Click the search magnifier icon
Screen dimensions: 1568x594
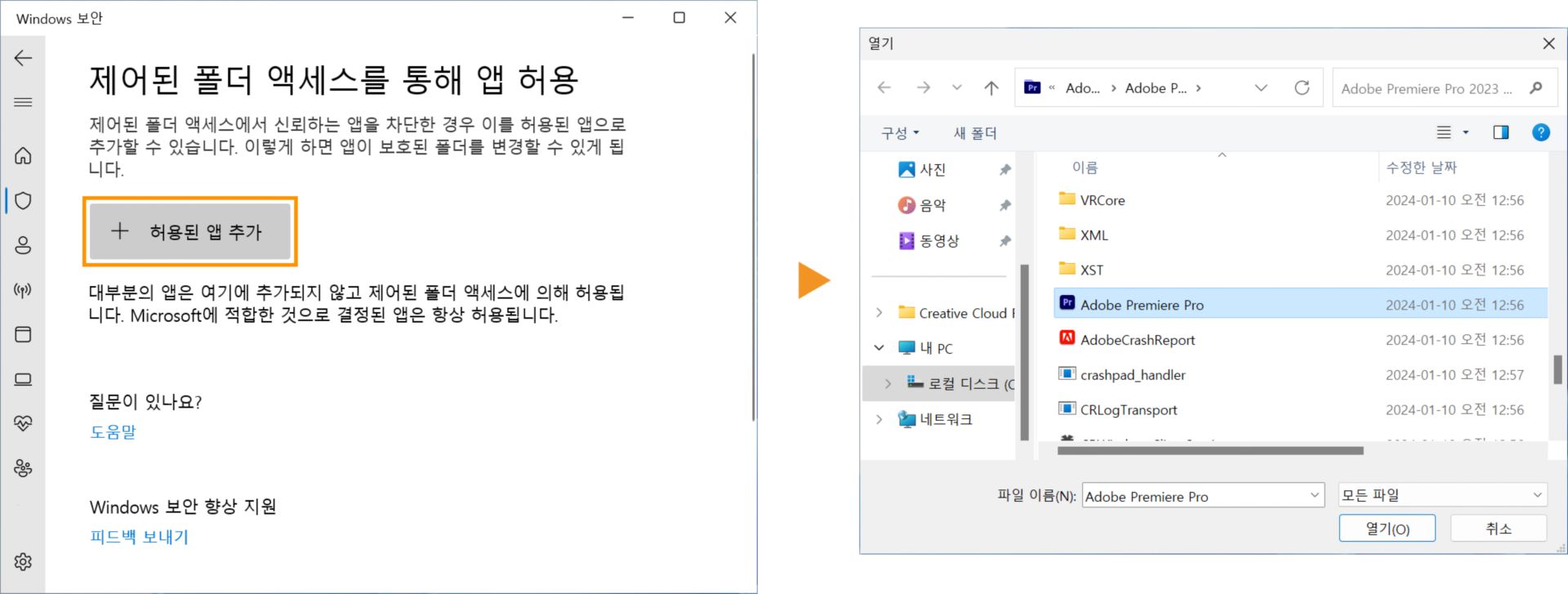tap(1535, 88)
